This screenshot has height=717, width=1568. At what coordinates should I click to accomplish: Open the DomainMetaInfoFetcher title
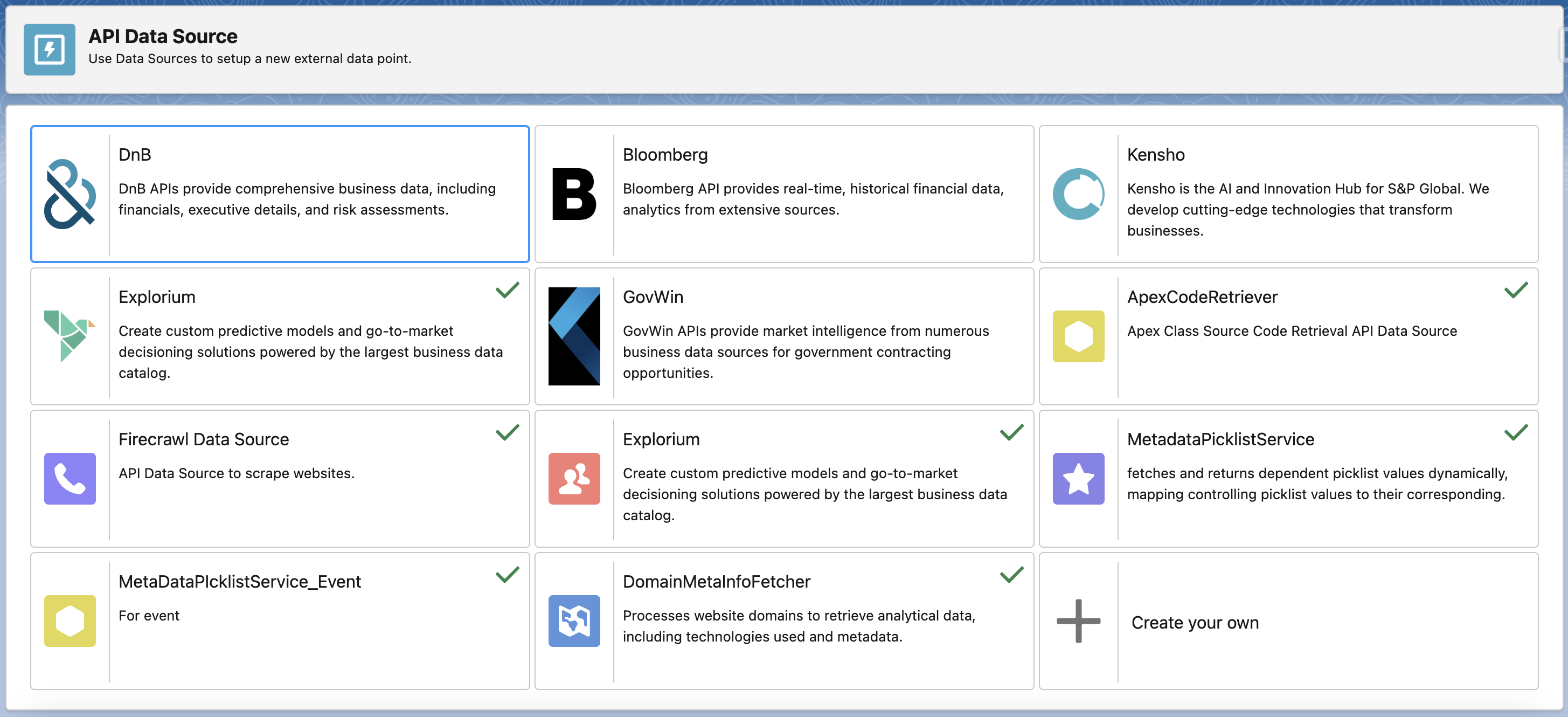coord(717,582)
